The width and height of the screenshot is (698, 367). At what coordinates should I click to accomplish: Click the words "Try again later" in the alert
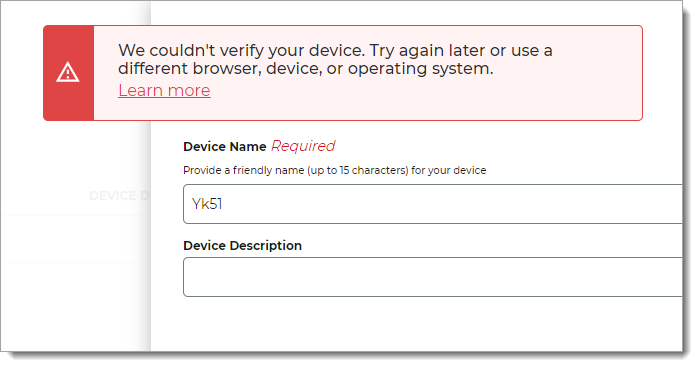(427, 50)
